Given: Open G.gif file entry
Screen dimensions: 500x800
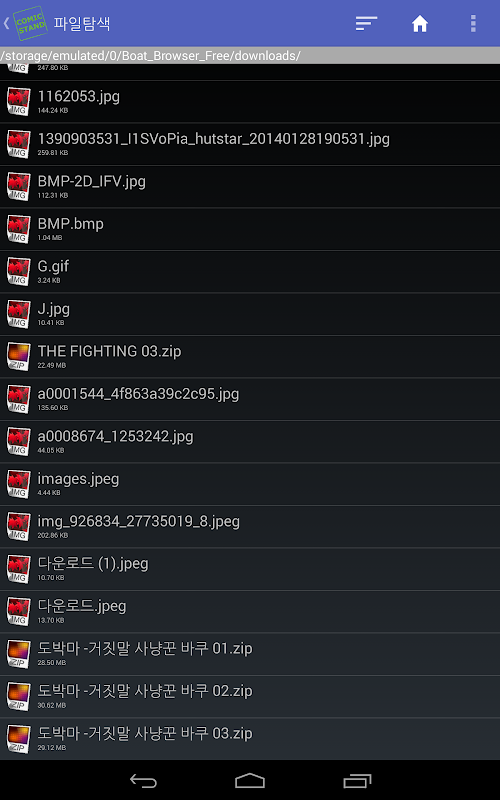Looking at the screenshot, I should coord(250,271).
